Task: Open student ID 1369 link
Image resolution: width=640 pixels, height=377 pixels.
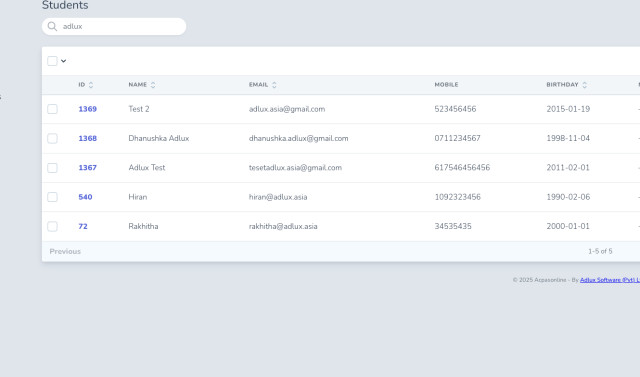Action: pyautogui.click(x=87, y=109)
